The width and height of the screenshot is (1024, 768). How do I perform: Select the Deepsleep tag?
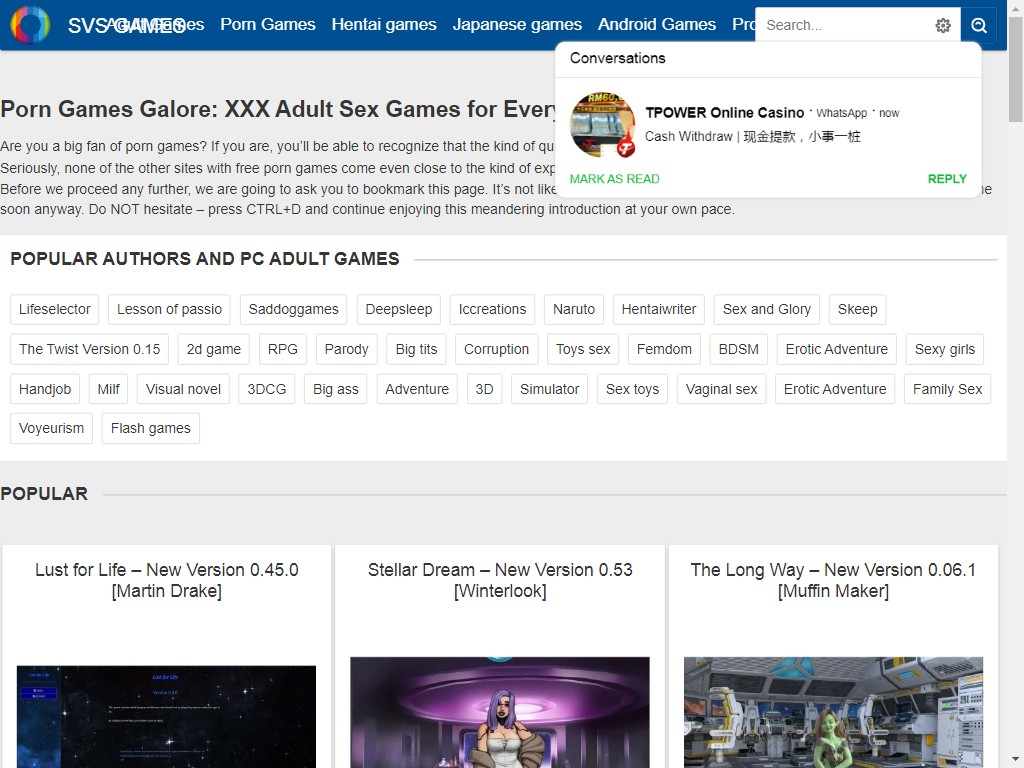[399, 310]
